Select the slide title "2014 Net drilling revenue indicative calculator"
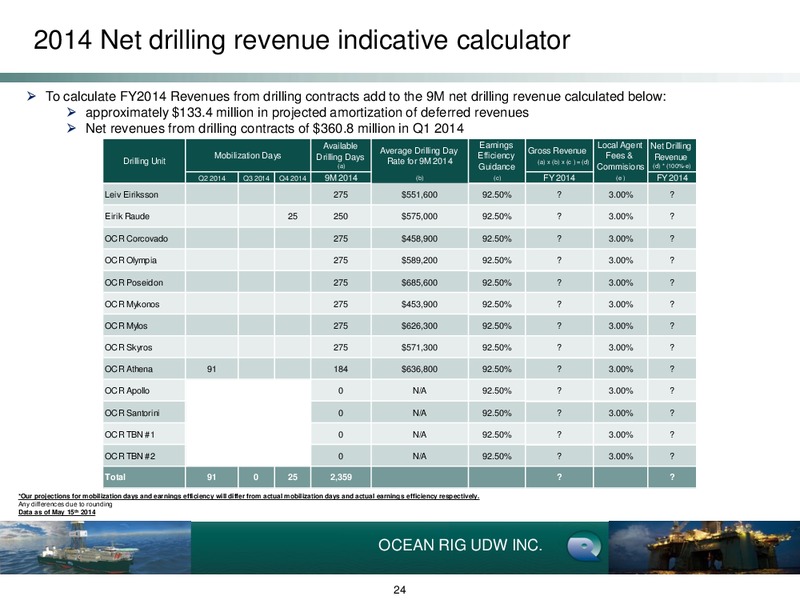This screenshot has width=800, height=600. tap(302, 40)
